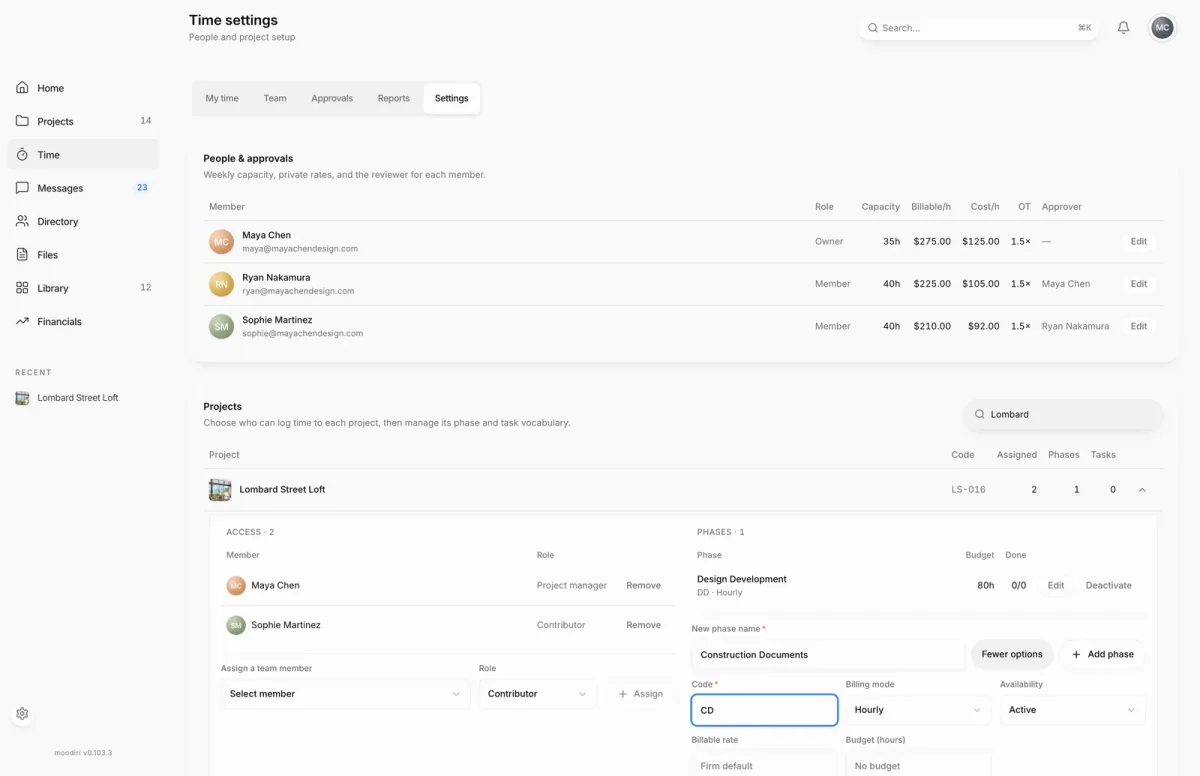
Task: Click Sophie Martinez's avatar in Access list
Action: click(x=236, y=625)
